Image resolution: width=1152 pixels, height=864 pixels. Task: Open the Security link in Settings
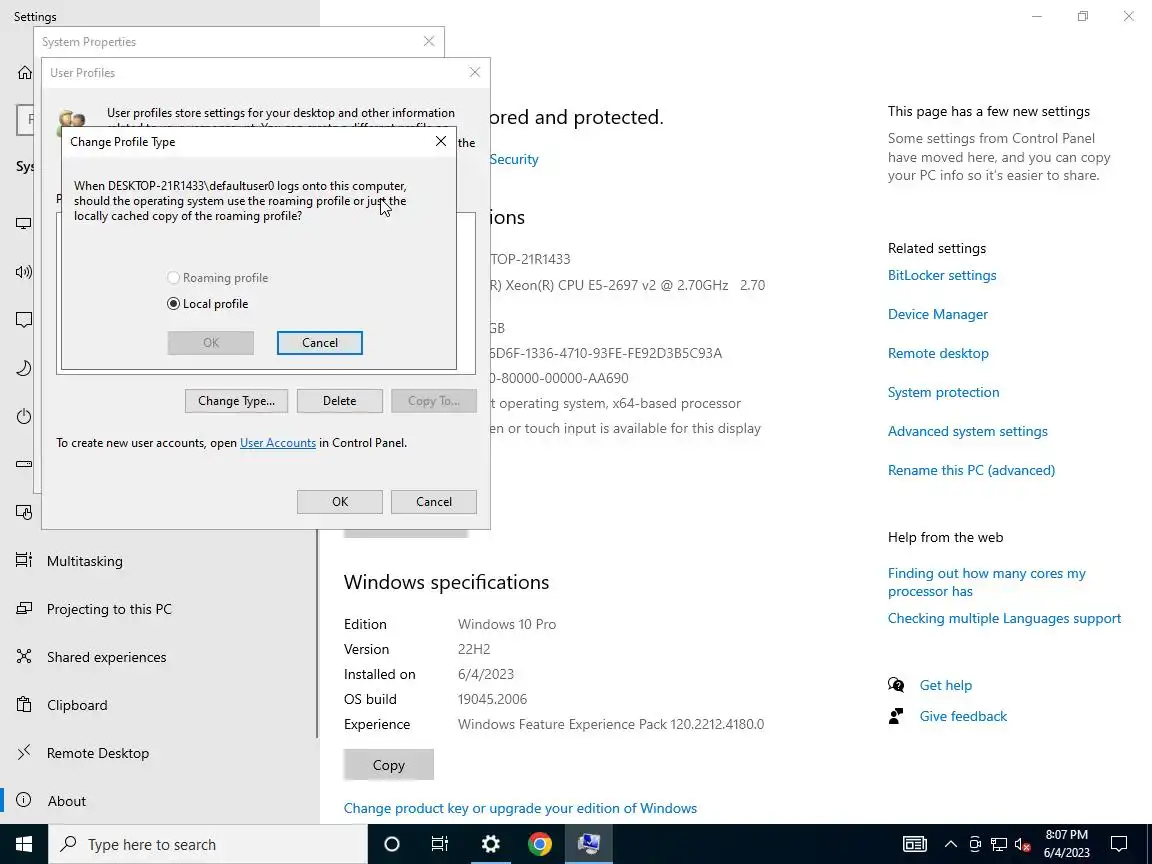tap(514, 159)
